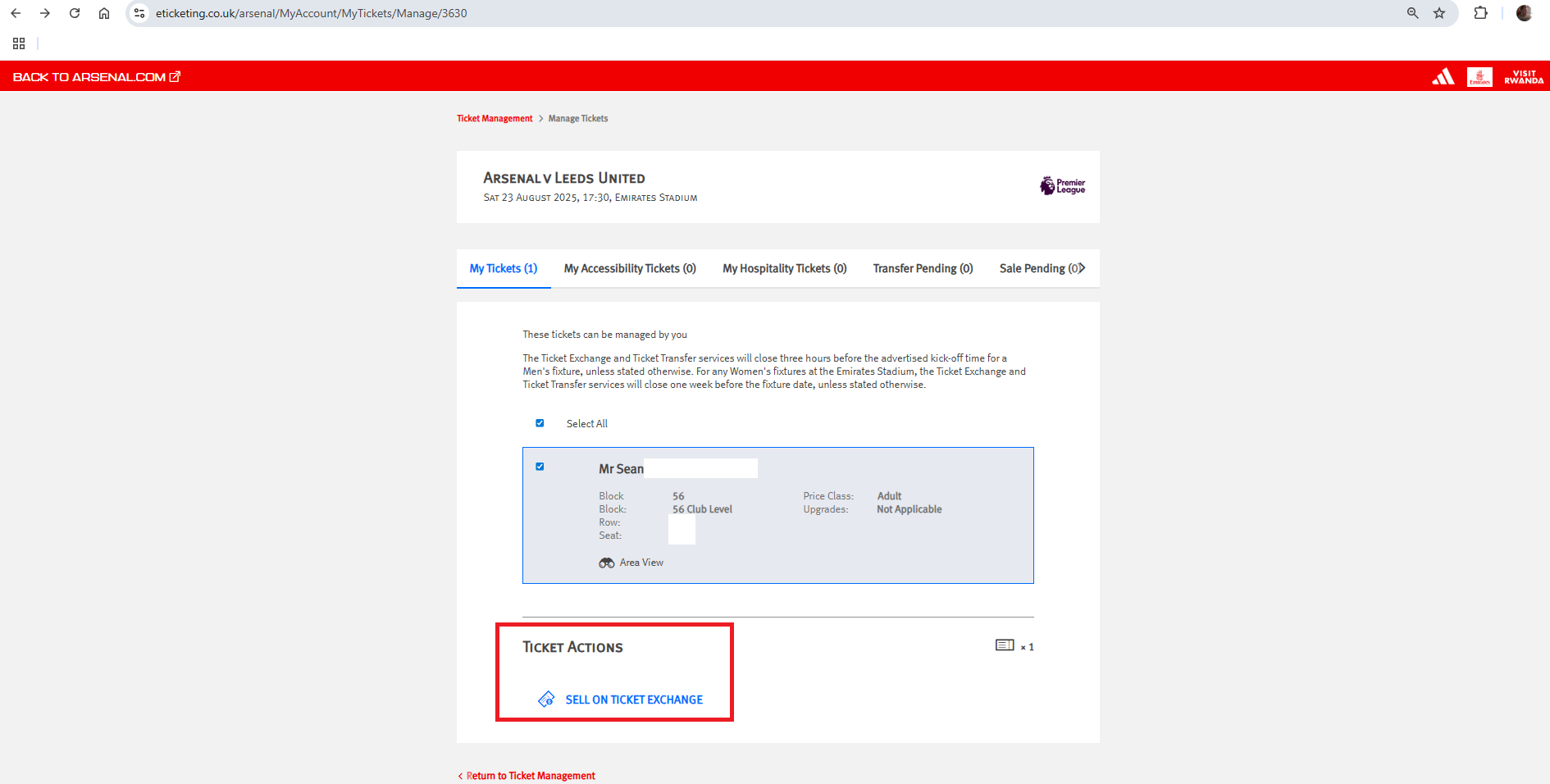View site information in address bar
Screen dimensions: 1550x784
click(139, 13)
